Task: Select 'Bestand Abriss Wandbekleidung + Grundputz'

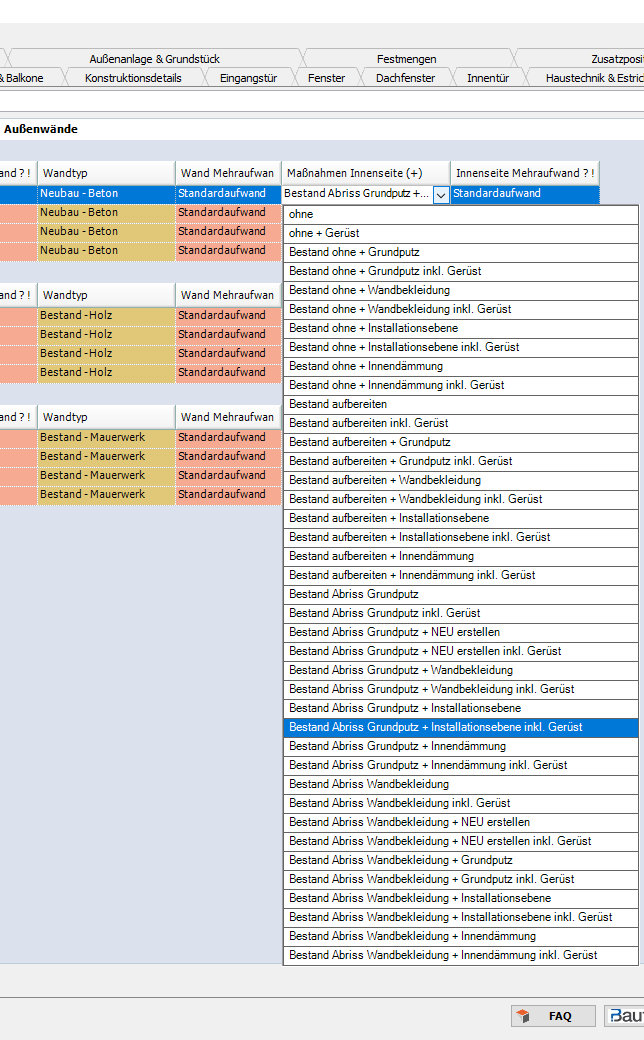Action: [x=460, y=860]
